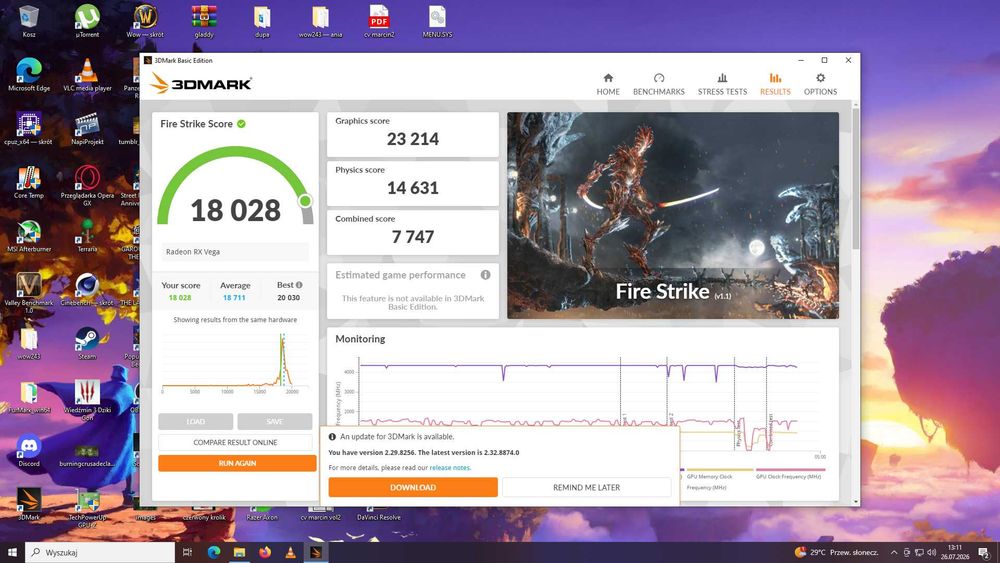Click the system tray volume icon
This screenshot has height=563, width=1000.
pyautogui.click(x=931, y=552)
